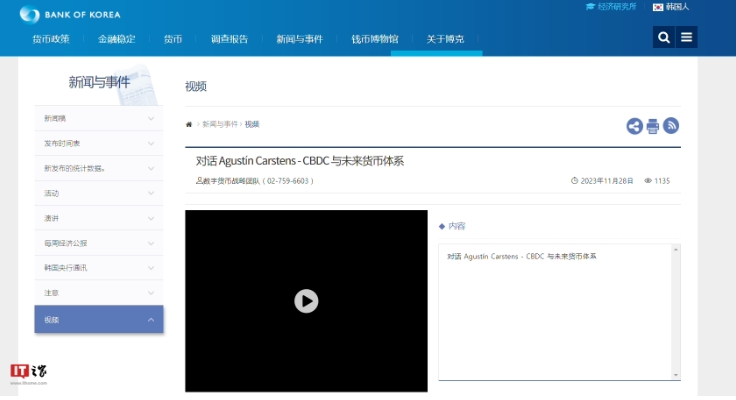The height and width of the screenshot is (400, 736).
Task: Click the Korean flag language icon
Action: [x=658, y=7]
